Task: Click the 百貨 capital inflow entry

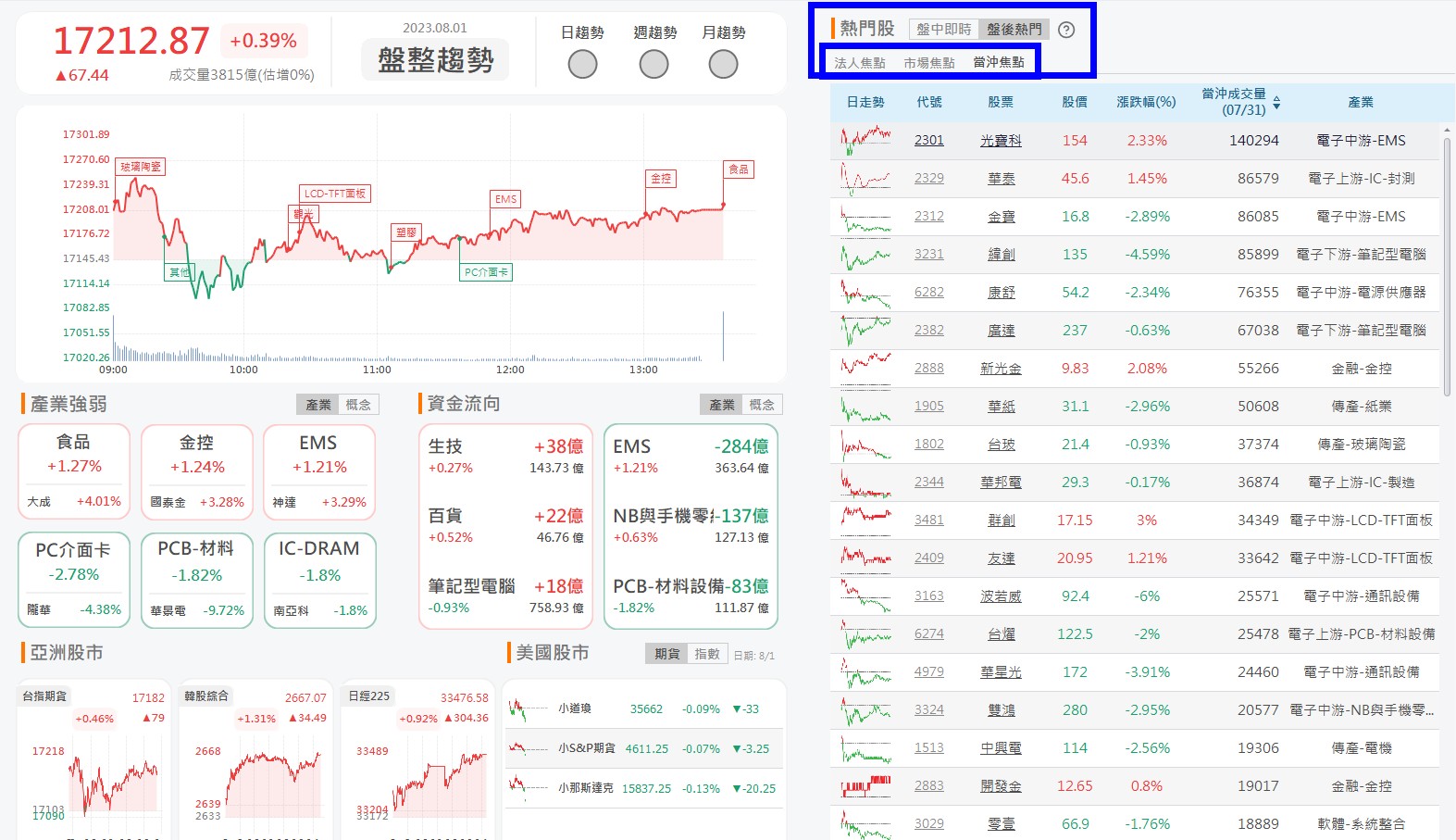Action: [505, 525]
